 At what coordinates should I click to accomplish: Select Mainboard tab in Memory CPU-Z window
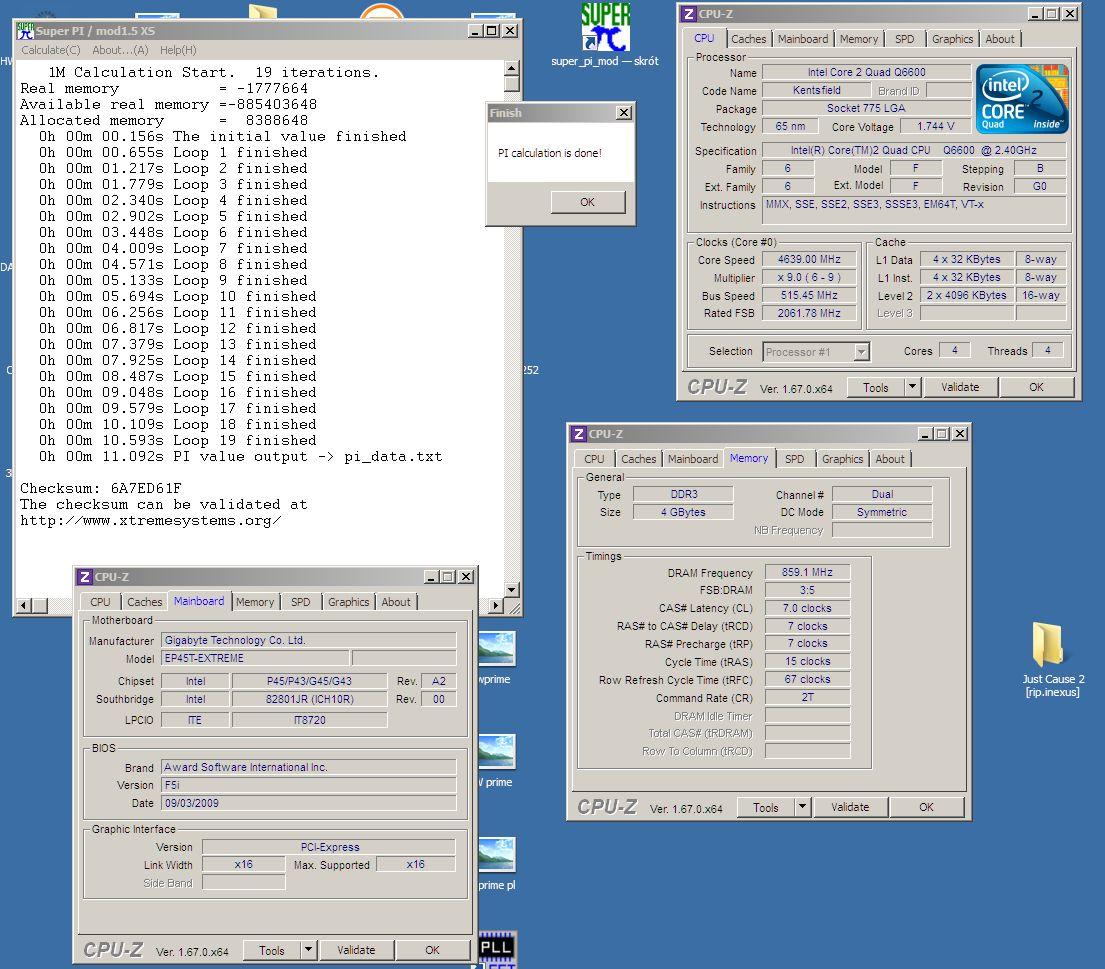coord(693,459)
